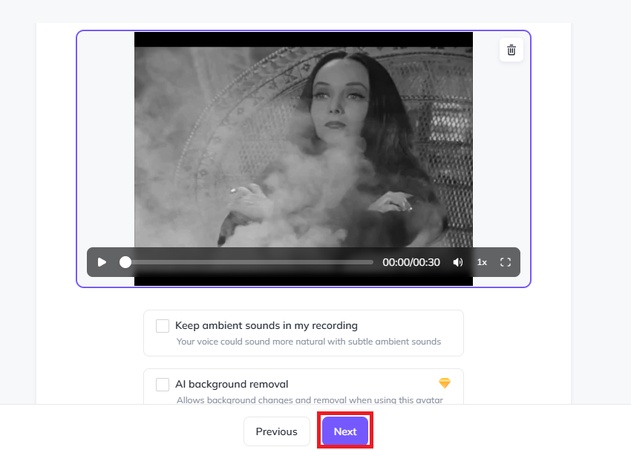This screenshot has width=631, height=450.
Task: Click the video seek slider handle
Action: click(125, 262)
